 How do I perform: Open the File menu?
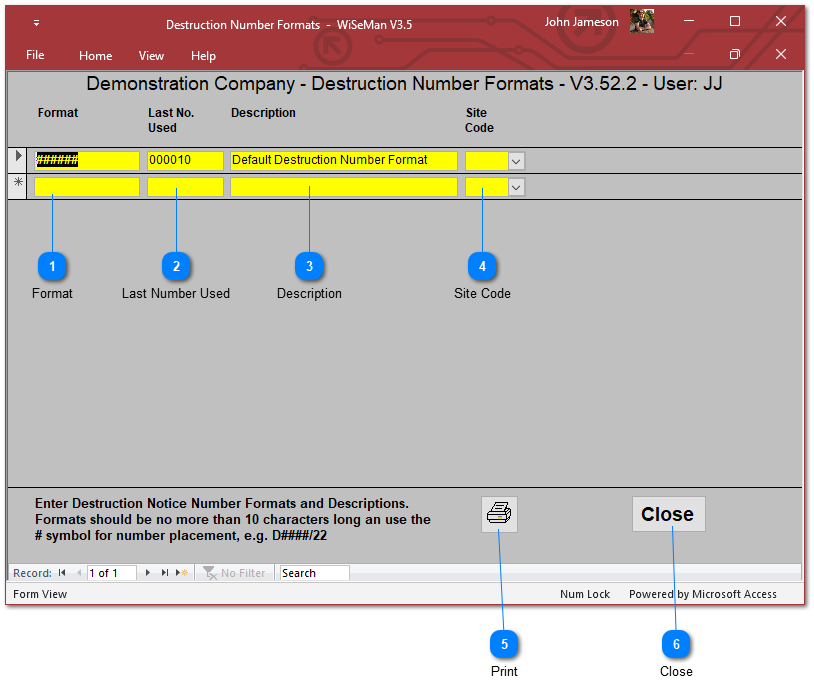[x=35, y=56]
